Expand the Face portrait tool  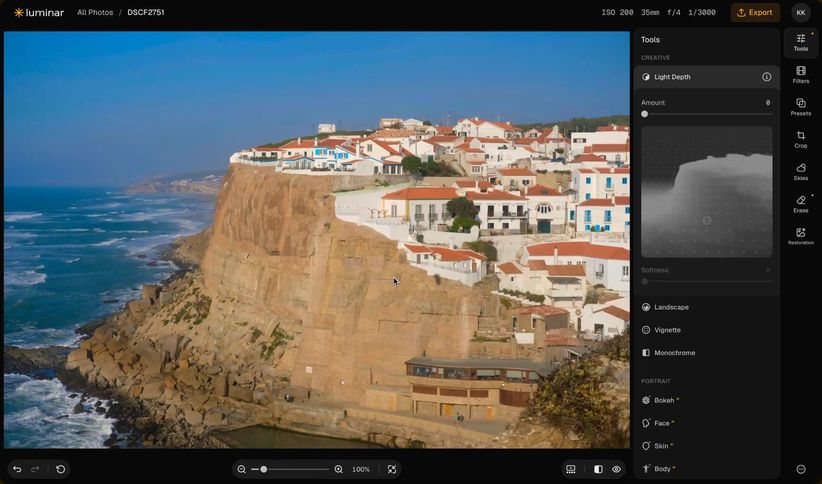click(x=706, y=423)
